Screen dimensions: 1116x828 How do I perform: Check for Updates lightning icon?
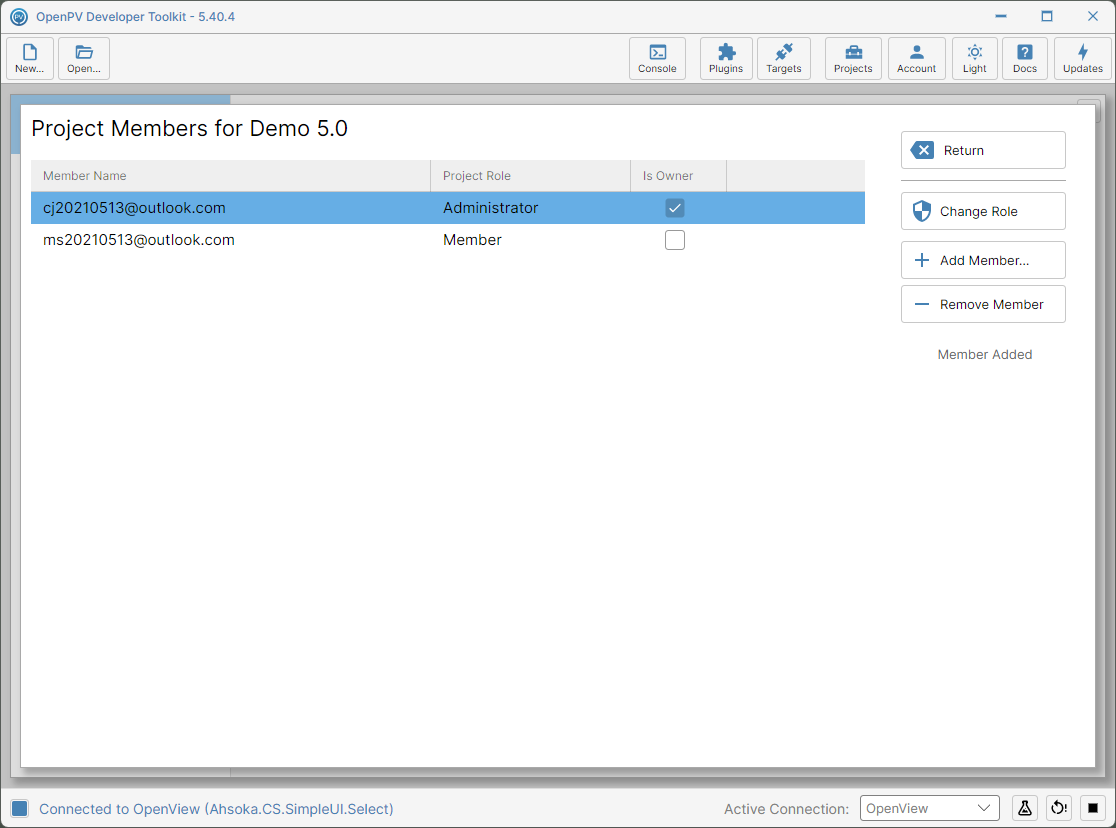[1083, 58]
